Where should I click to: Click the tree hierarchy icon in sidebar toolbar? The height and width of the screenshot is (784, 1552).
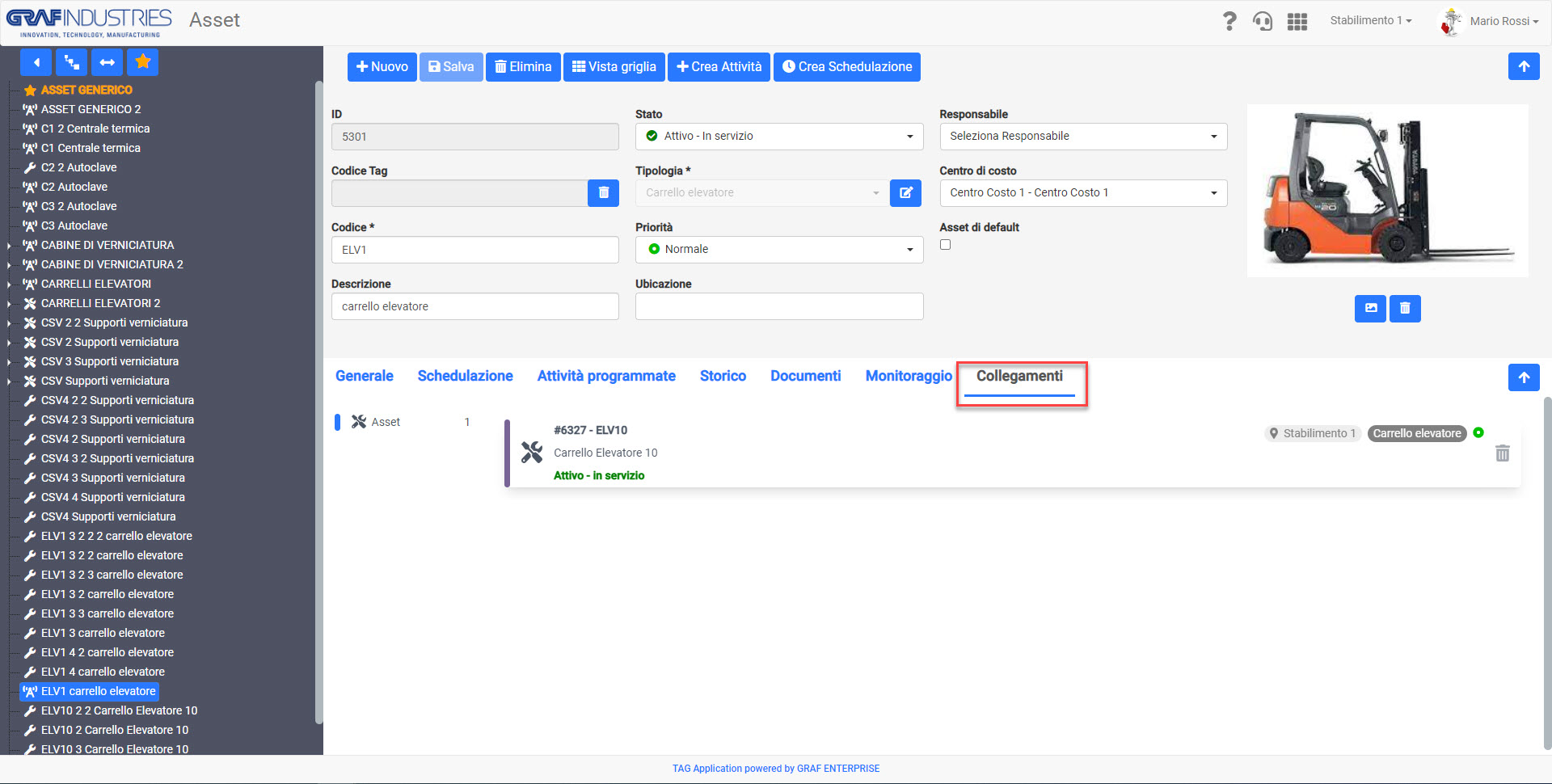pos(72,62)
